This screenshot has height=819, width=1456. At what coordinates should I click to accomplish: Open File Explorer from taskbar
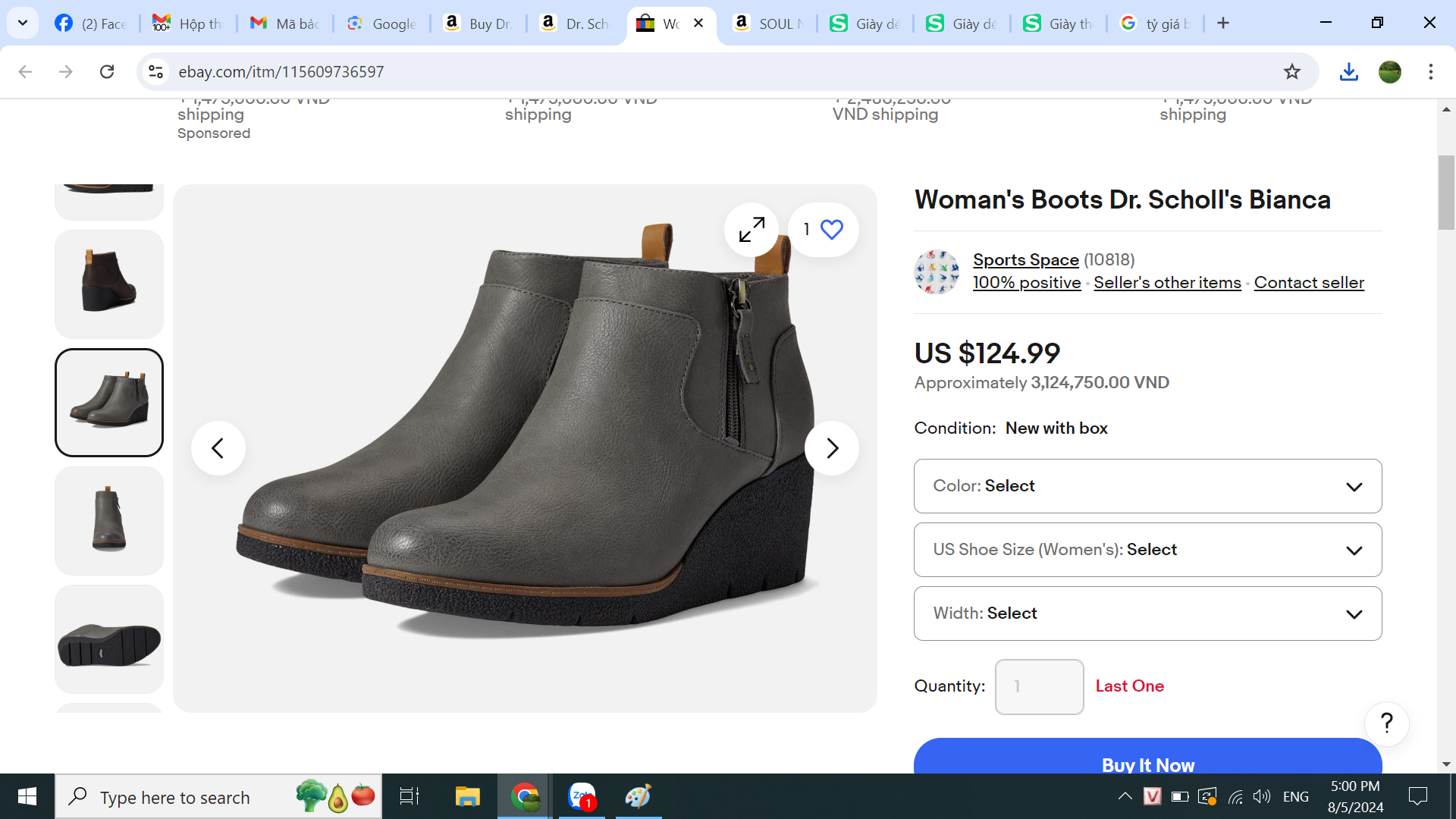[468, 796]
